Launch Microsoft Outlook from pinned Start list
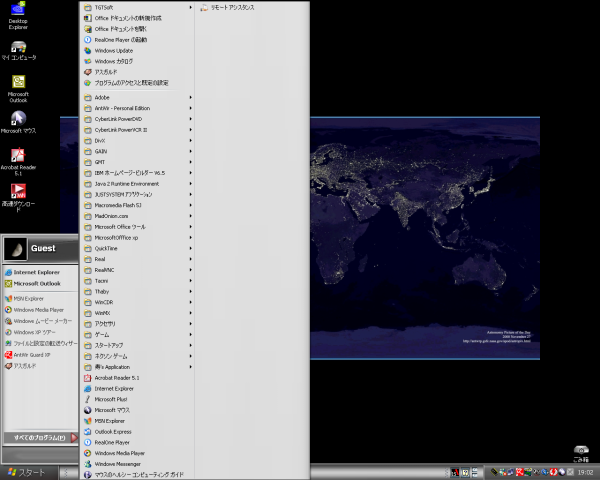Viewport: 600px width, 480px height. click(x=33, y=284)
